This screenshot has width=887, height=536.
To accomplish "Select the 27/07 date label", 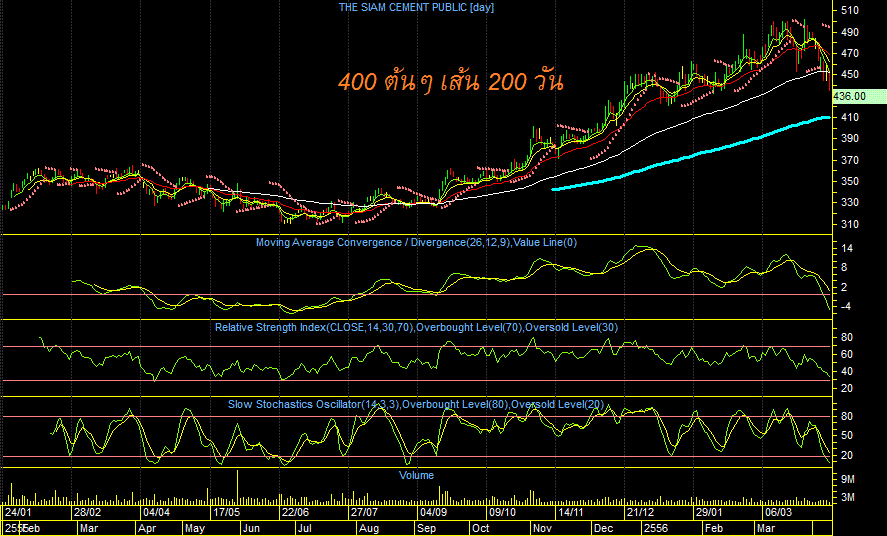I will point(364,512).
